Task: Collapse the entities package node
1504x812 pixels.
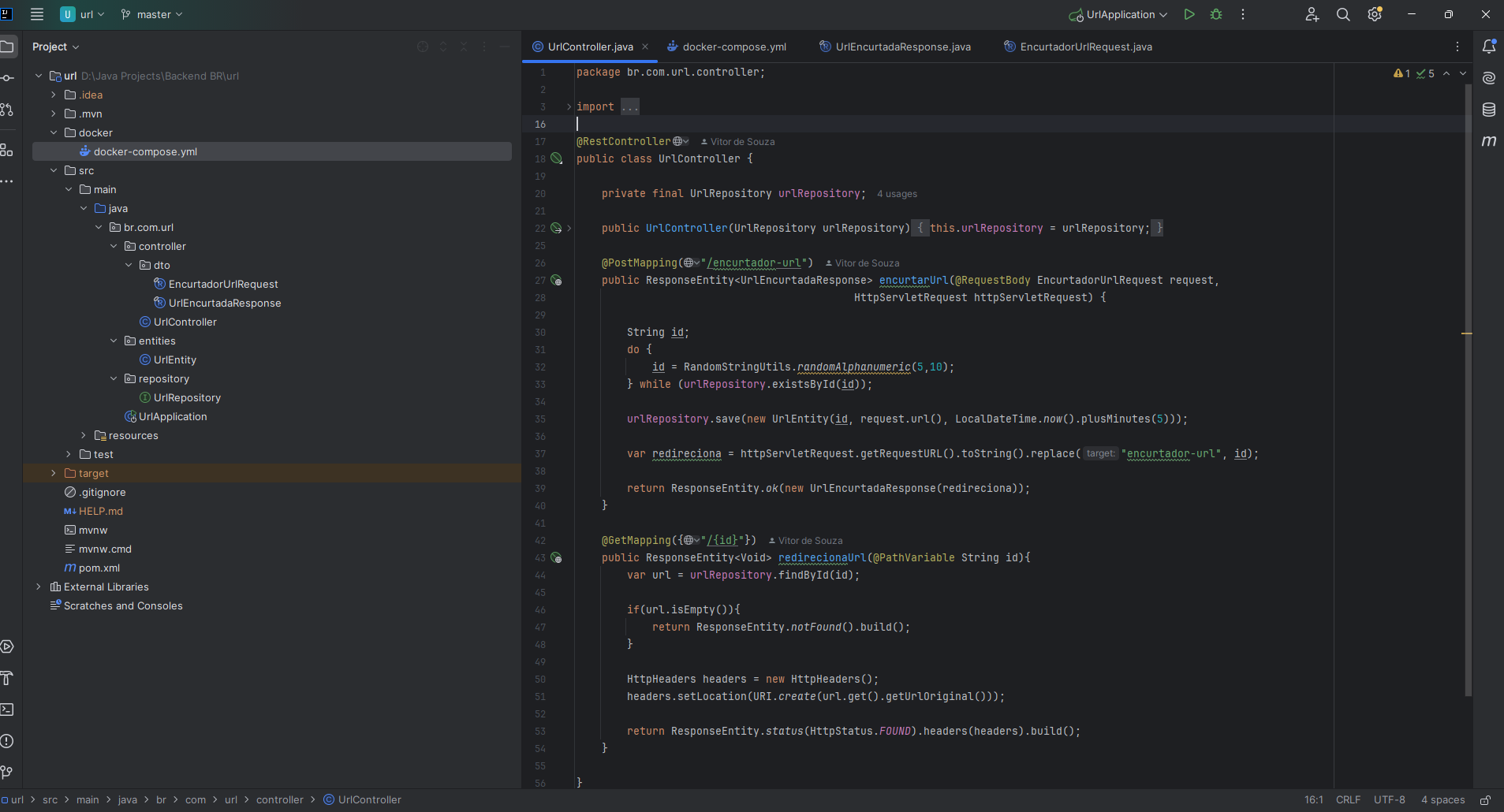Action: pos(114,341)
